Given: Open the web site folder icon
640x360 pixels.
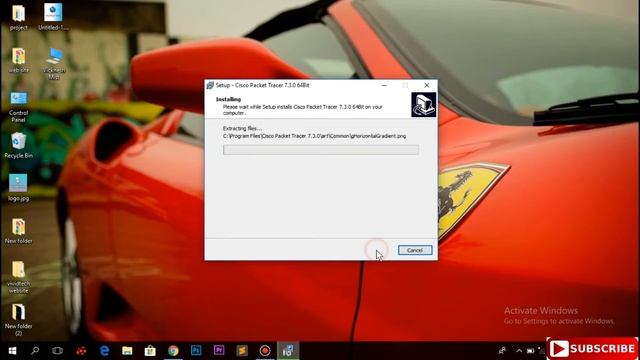Looking at the screenshot, I should [x=18, y=60].
